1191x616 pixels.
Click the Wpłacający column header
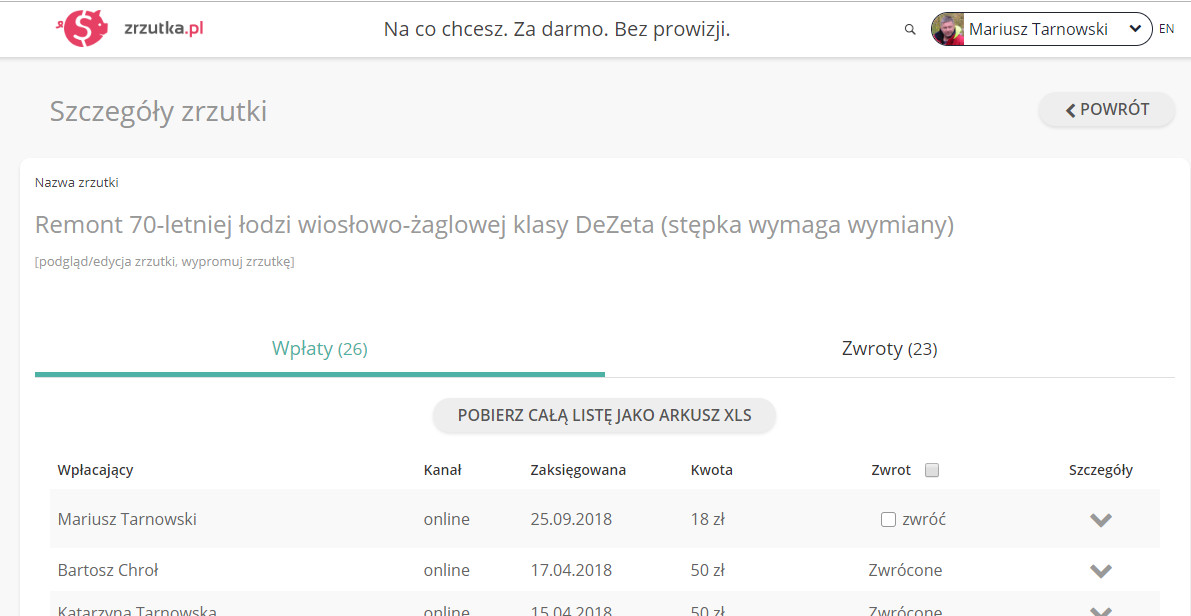tap(96, 470)
